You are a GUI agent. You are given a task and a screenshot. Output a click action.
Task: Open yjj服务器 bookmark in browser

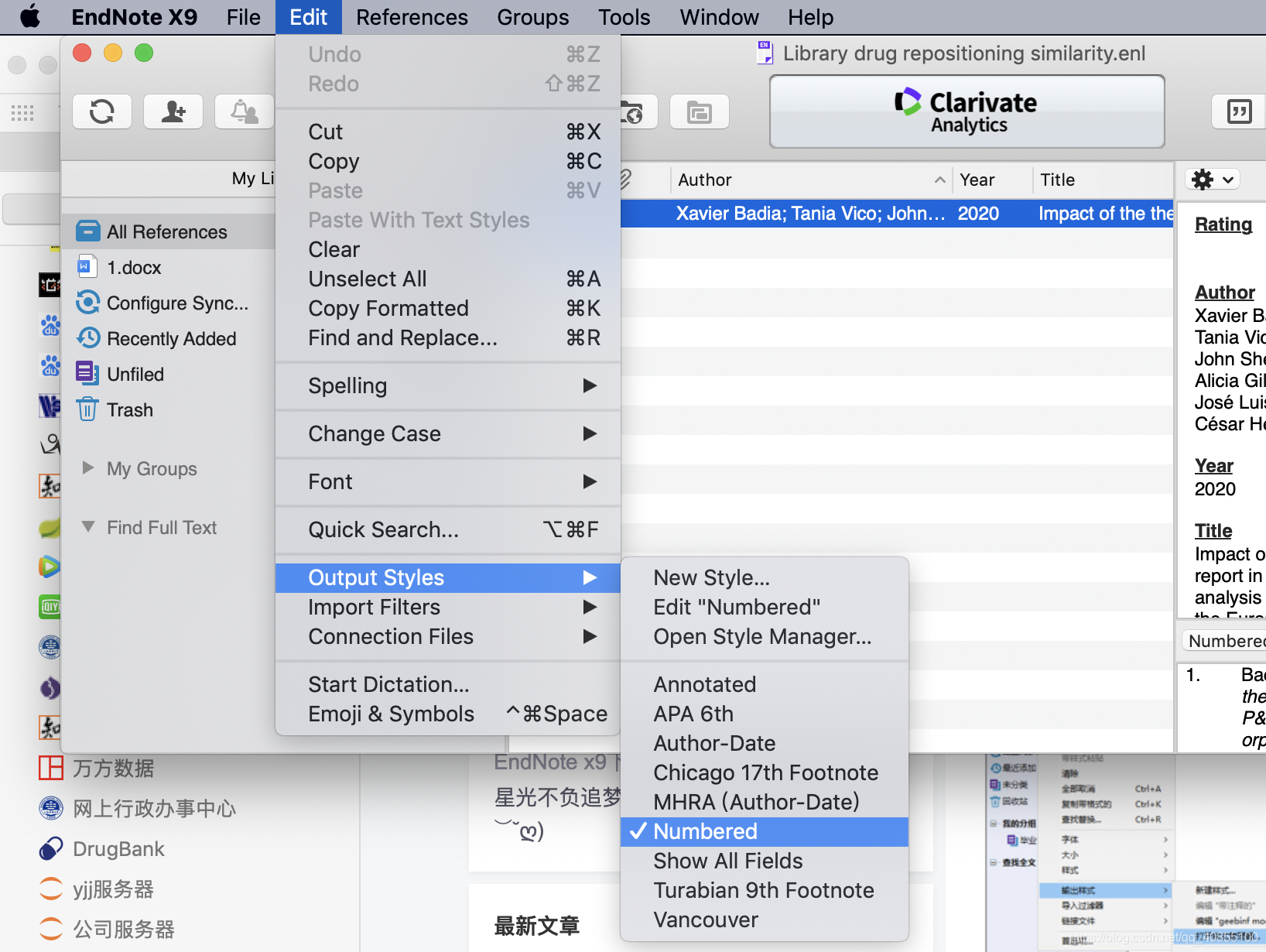pyautogui.click(x=96, y=889)
